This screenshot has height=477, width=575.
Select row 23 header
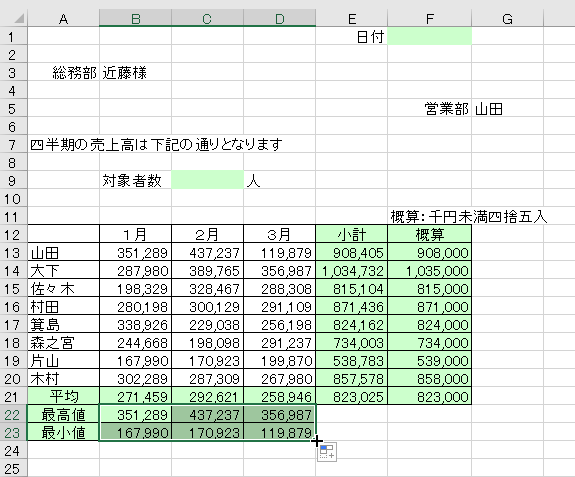click(13, 432)
